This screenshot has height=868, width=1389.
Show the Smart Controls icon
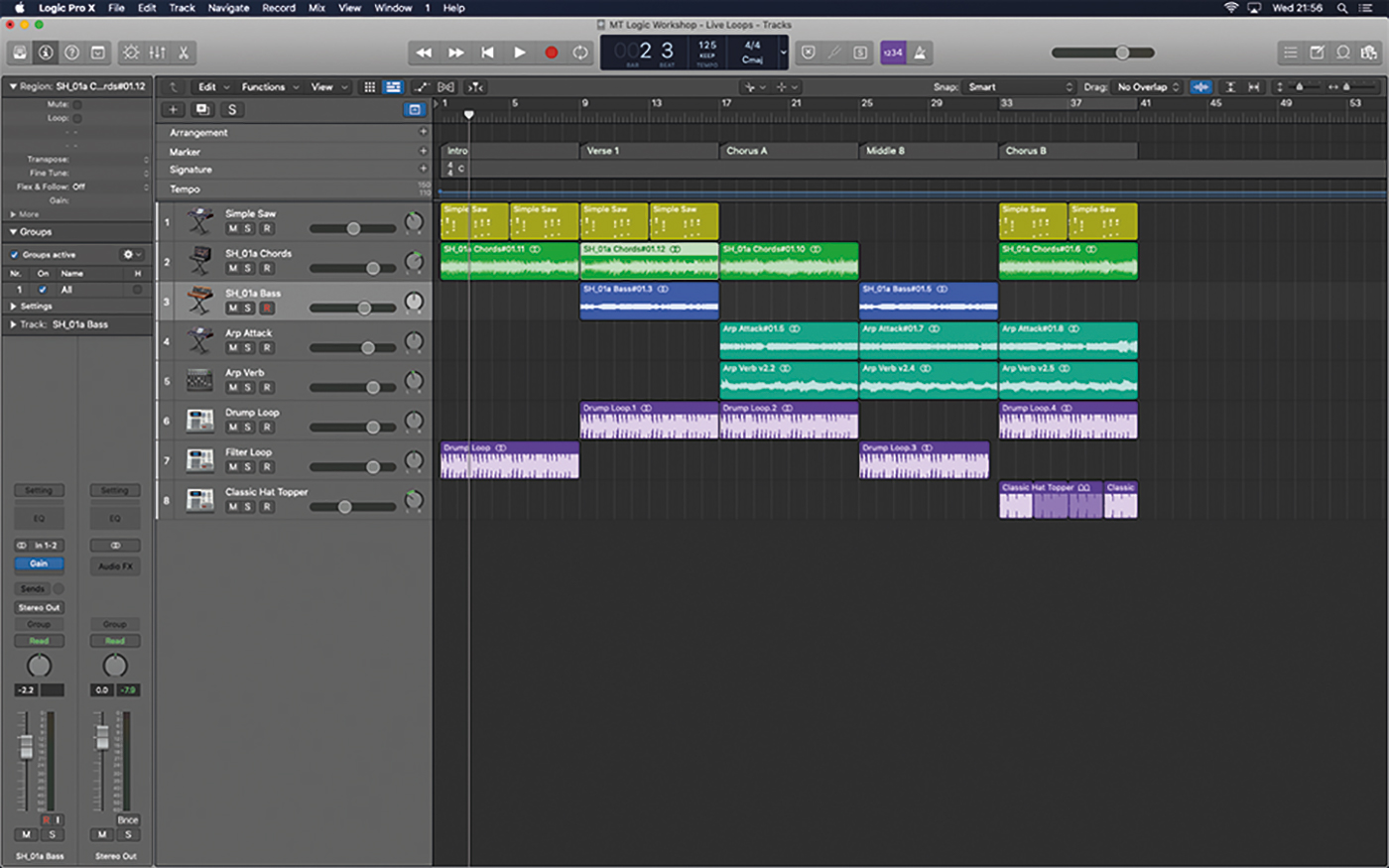click(131, 53)
